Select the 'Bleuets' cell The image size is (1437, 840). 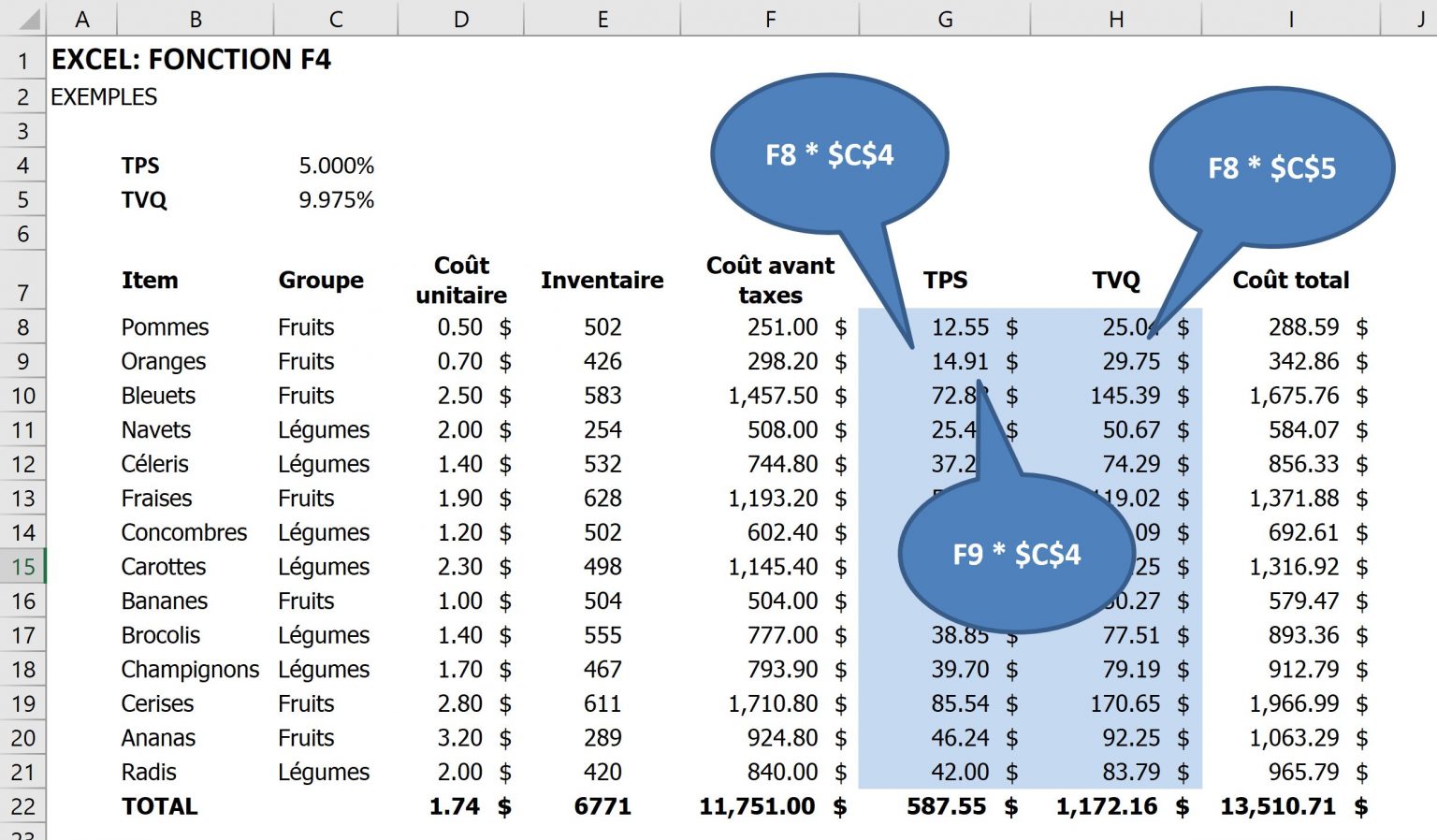[x=196, y=396]
